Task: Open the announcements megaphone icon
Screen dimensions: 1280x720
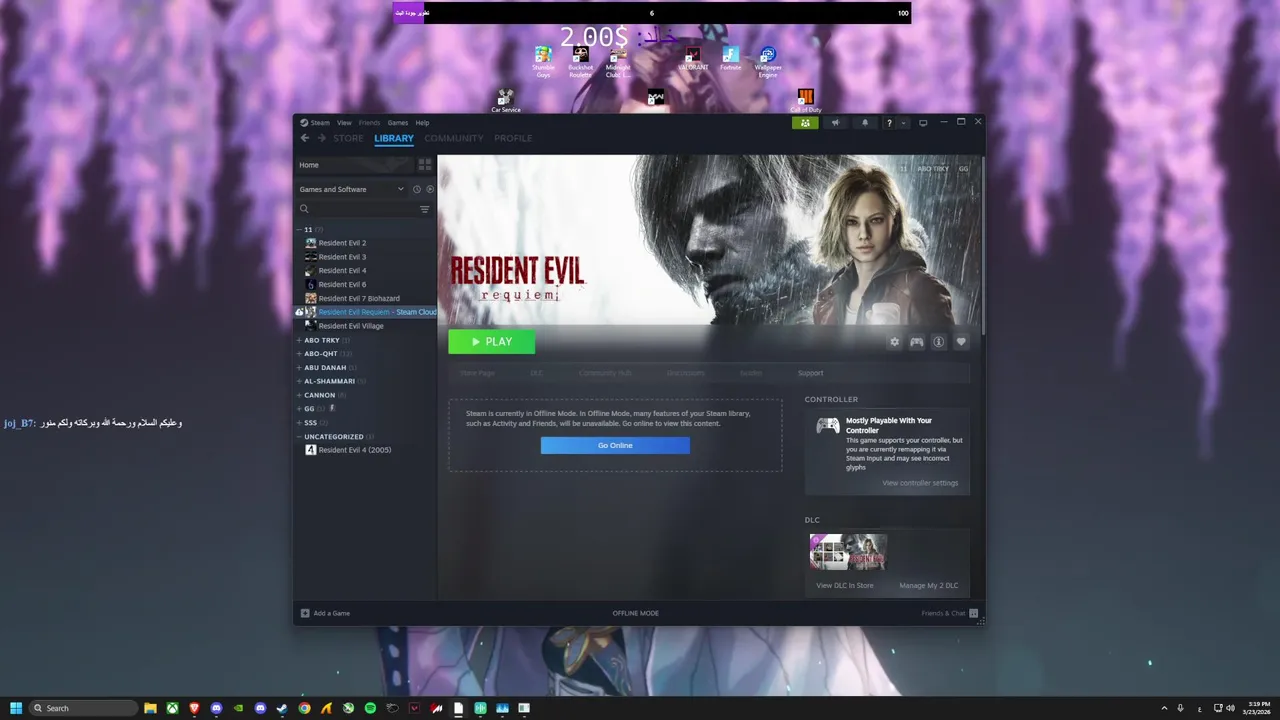Action: [x=835, y=123]
